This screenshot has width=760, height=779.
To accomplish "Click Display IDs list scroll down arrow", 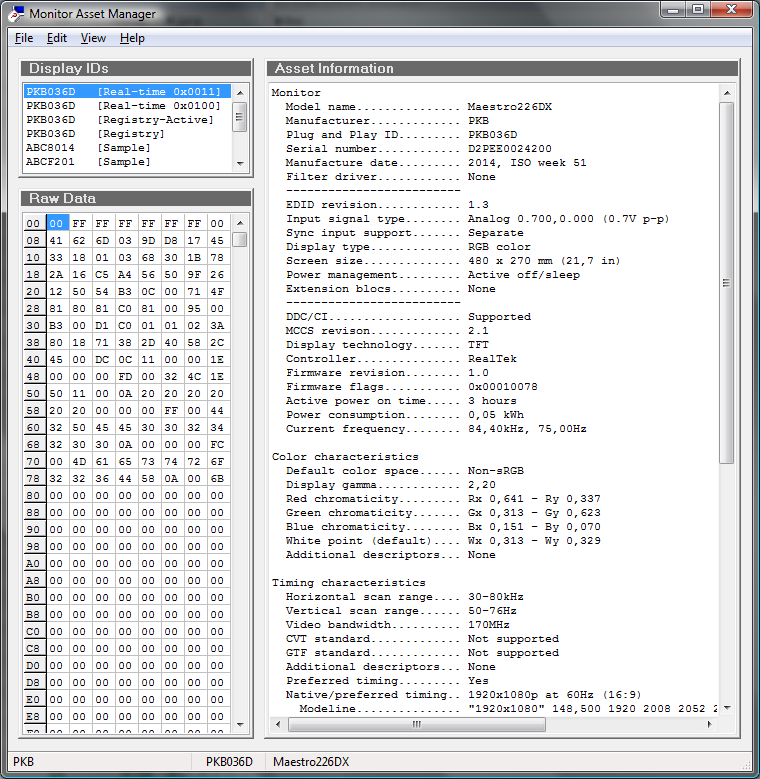I will click(240, 163).
